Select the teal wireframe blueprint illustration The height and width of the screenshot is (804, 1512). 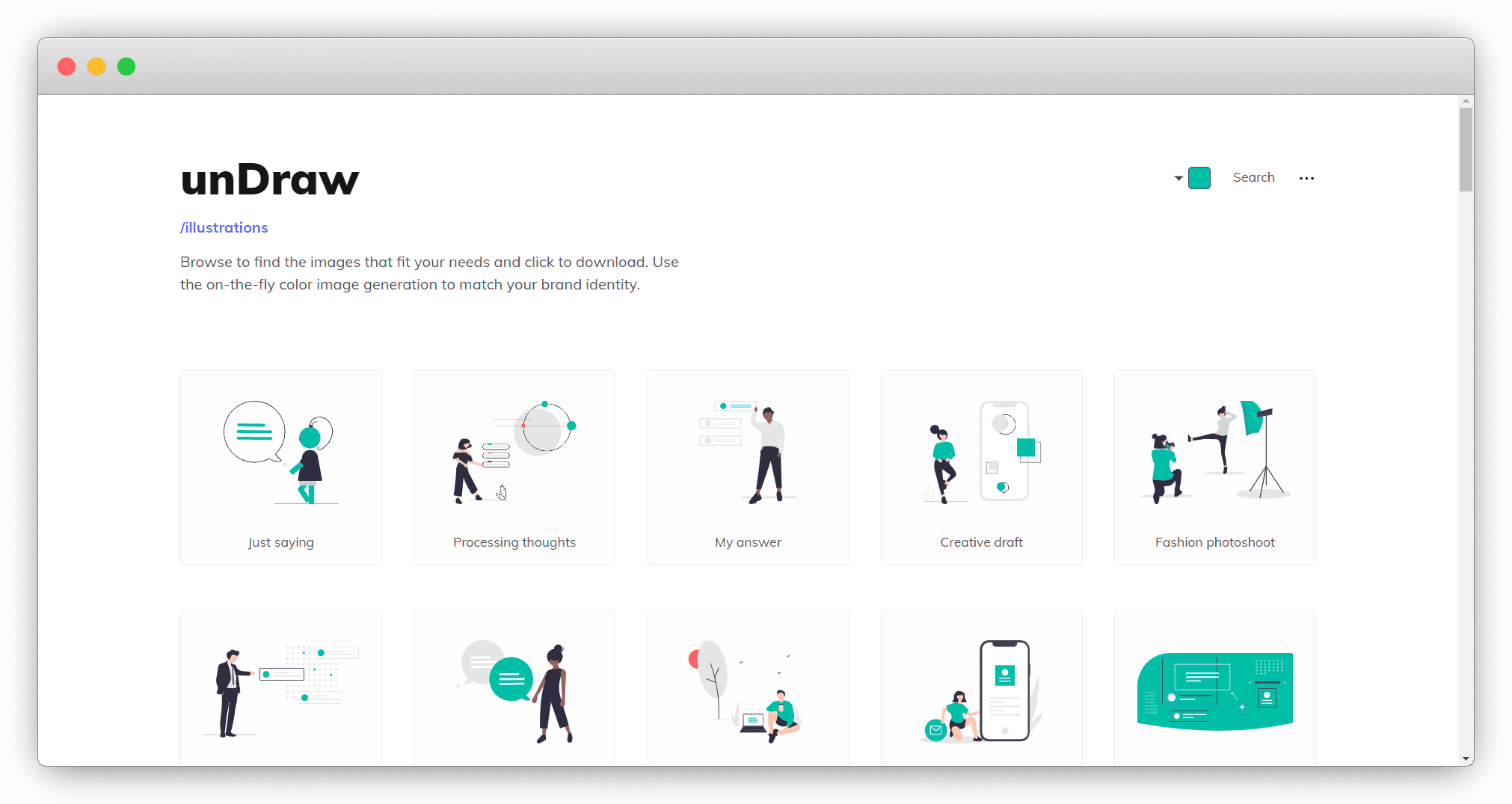[x=1214, y=690]
